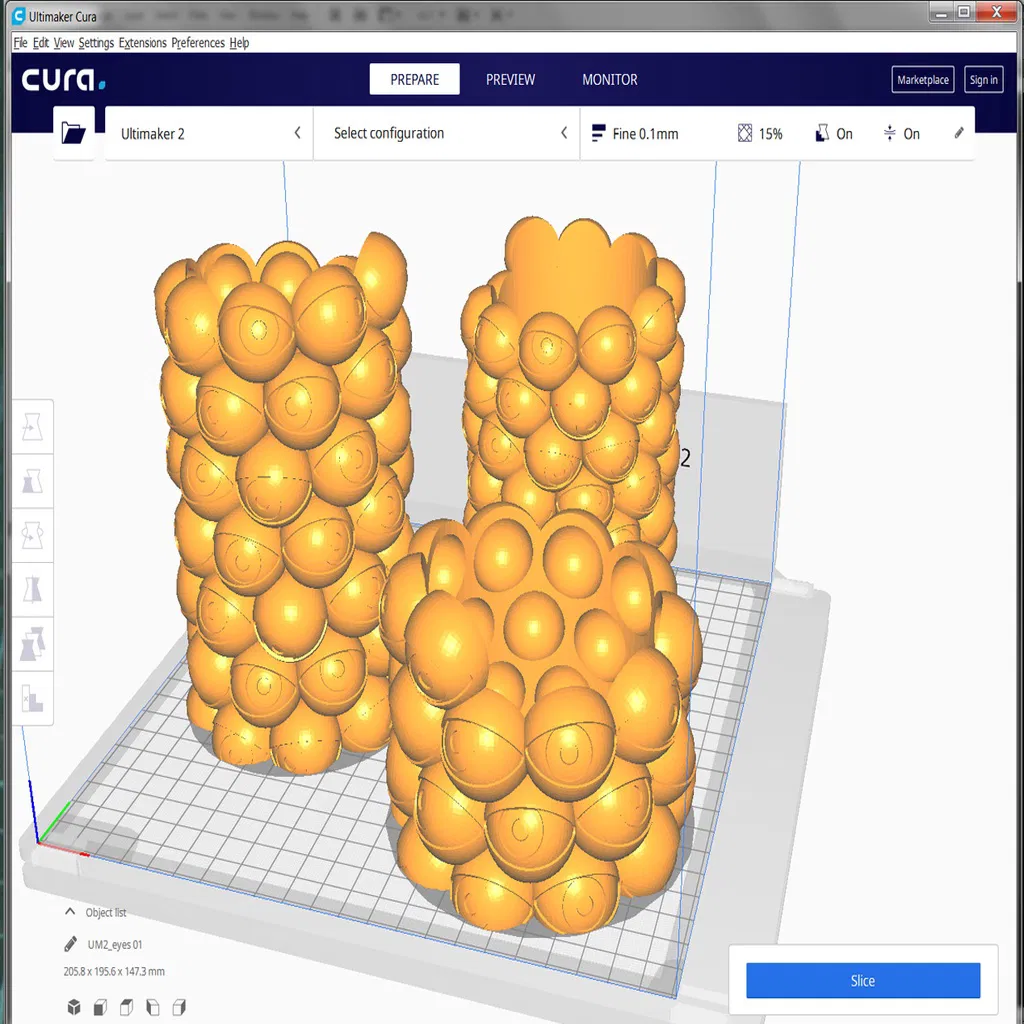Open the View menu
The width and height of the screenshot is (1024, 1024).
coord(63,42)
